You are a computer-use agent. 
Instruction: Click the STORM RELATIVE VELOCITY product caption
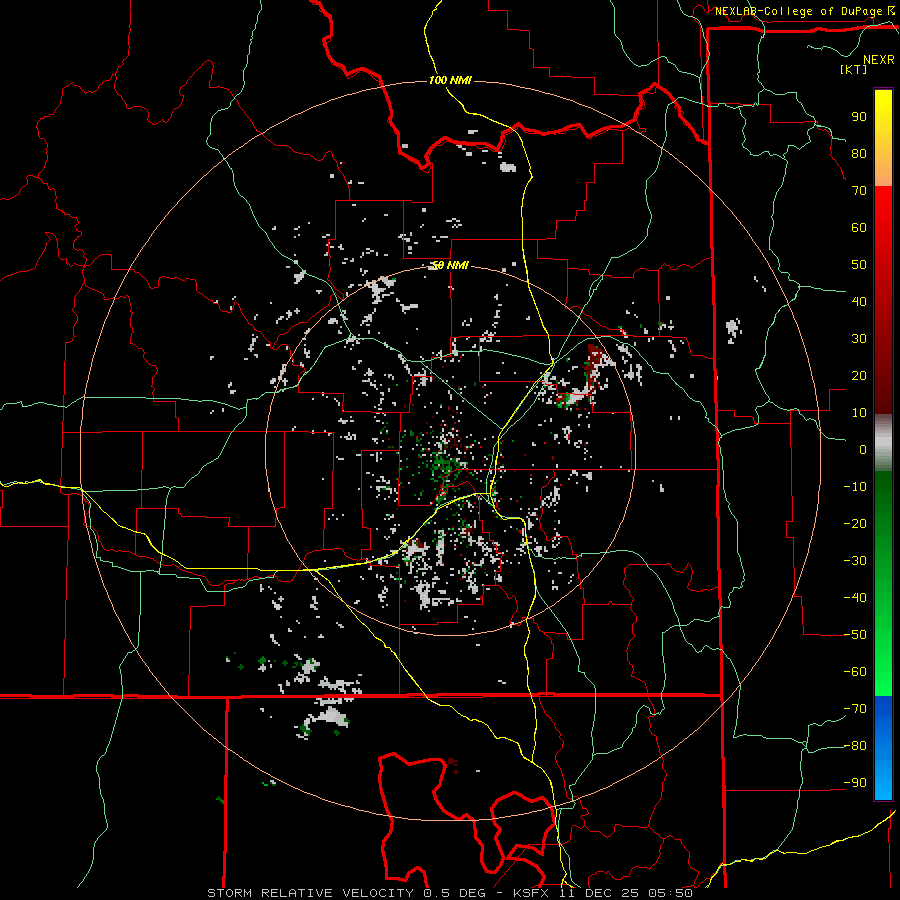click(450, 893)
